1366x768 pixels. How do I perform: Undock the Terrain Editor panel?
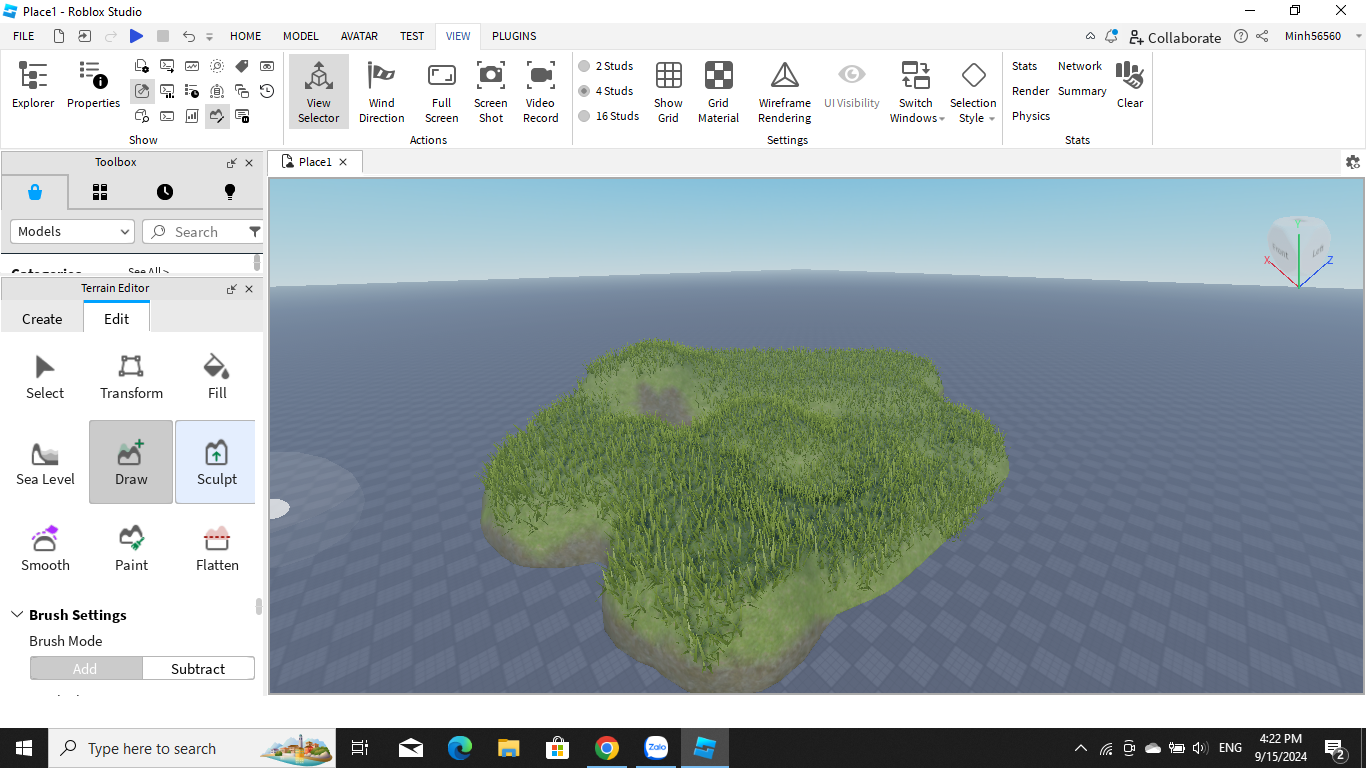coord(232,289)
